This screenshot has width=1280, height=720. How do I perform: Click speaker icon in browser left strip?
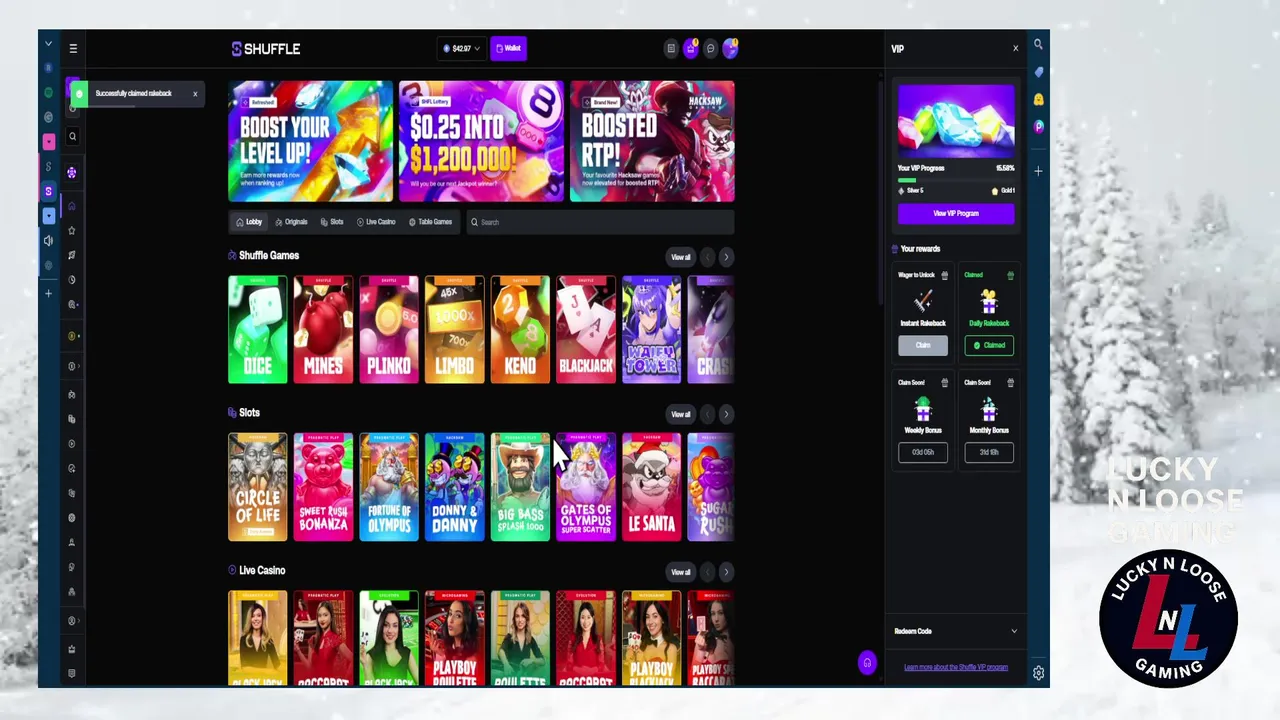tap(48, 241)
